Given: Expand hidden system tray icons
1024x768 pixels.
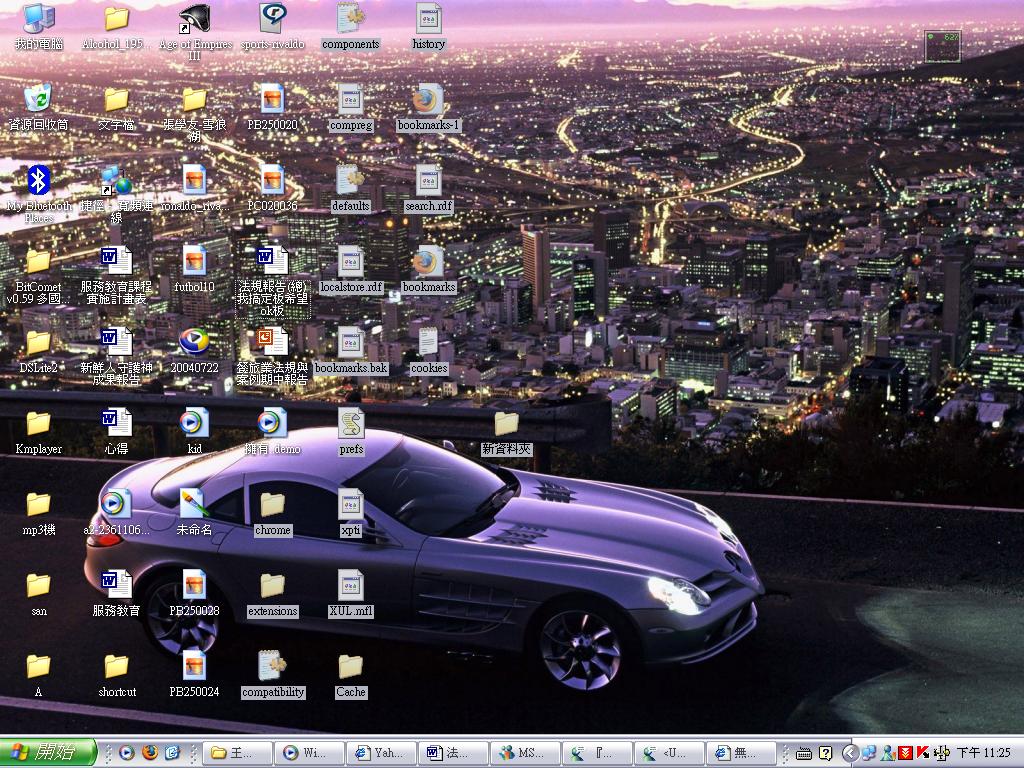Looking at the screenshot, I should (849, 753).
